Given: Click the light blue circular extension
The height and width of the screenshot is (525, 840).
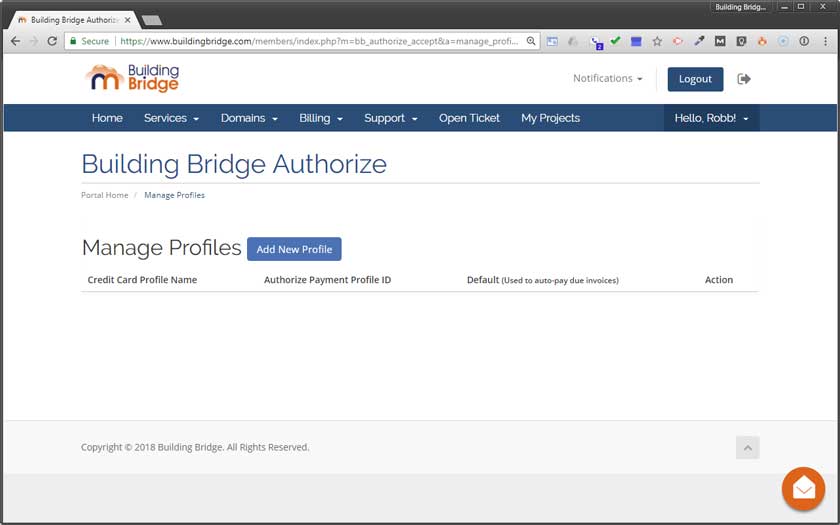Looking at the screenshot, I should pyautogui.click(x=783, y=41).
